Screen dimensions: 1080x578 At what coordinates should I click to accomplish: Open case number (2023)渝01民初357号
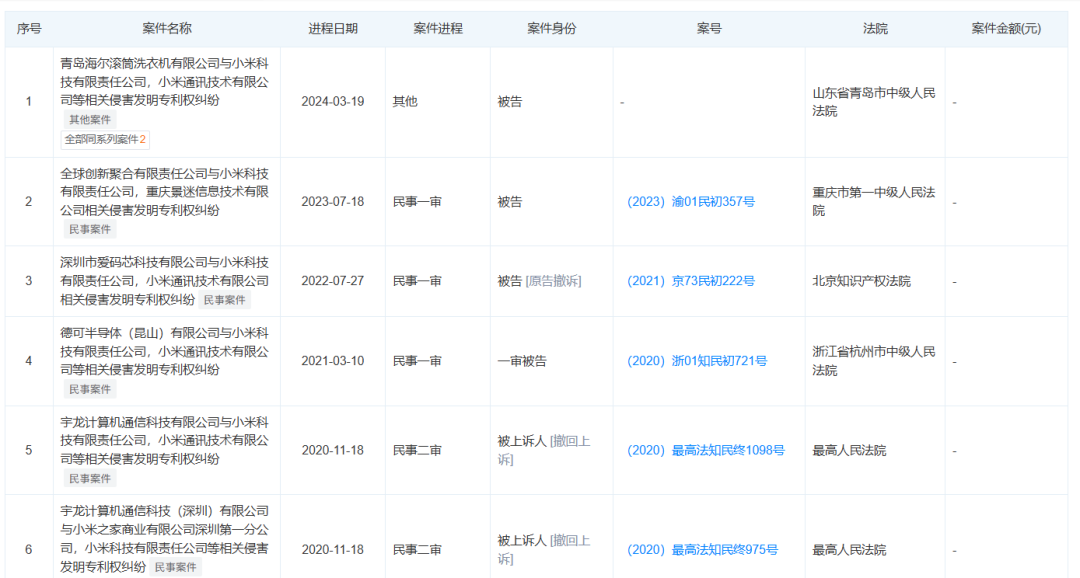(x=691, y=202)
